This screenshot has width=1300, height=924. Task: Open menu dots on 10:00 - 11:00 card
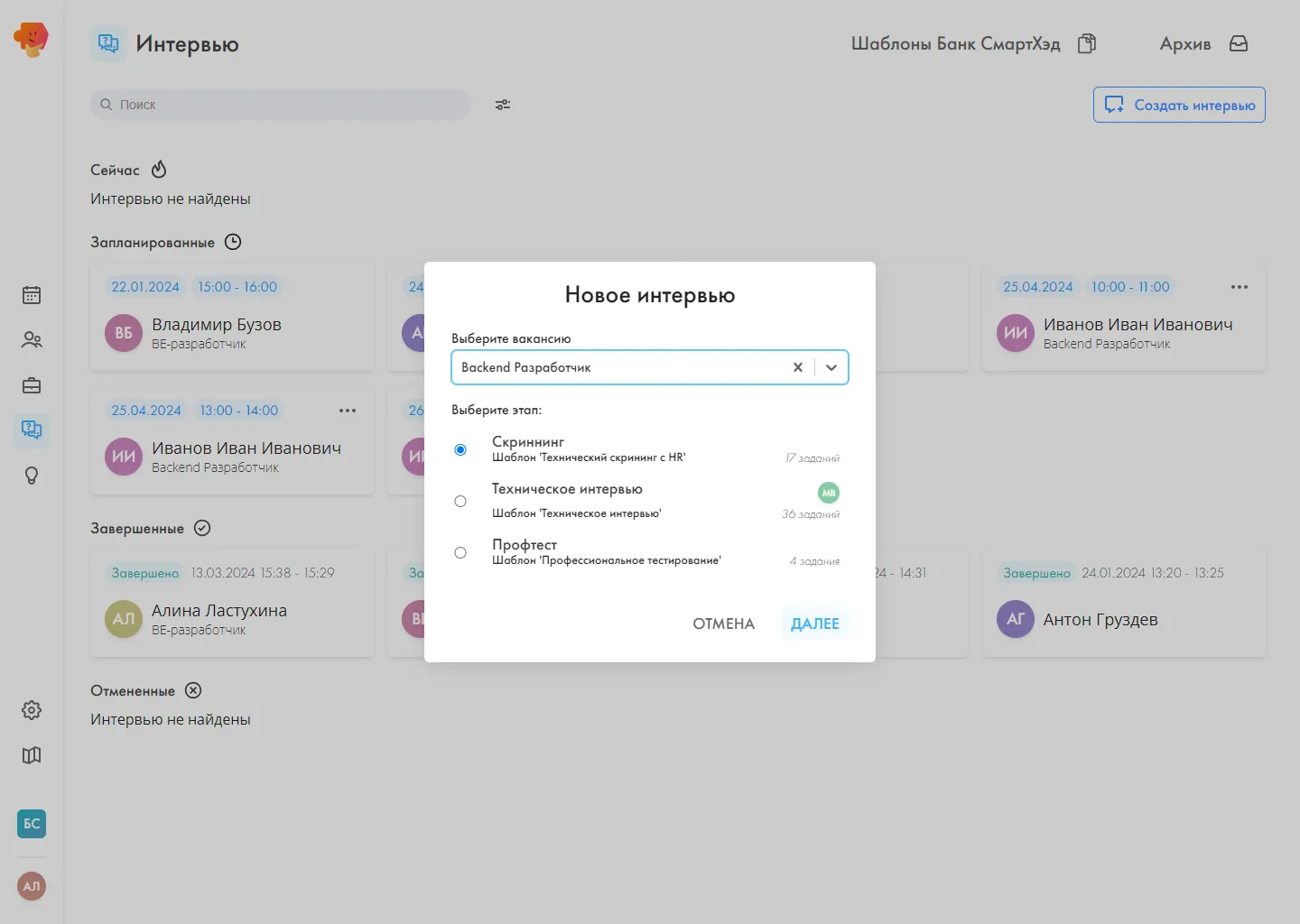point(1240,287)
